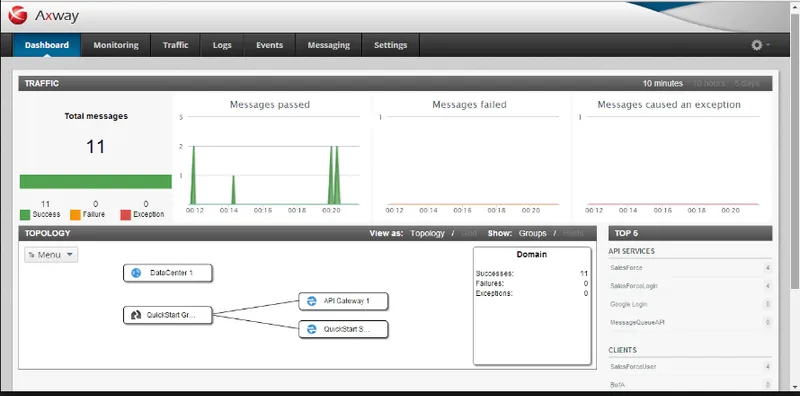Click the DataCenter 1 globe icon

click(x=136, y=273)
